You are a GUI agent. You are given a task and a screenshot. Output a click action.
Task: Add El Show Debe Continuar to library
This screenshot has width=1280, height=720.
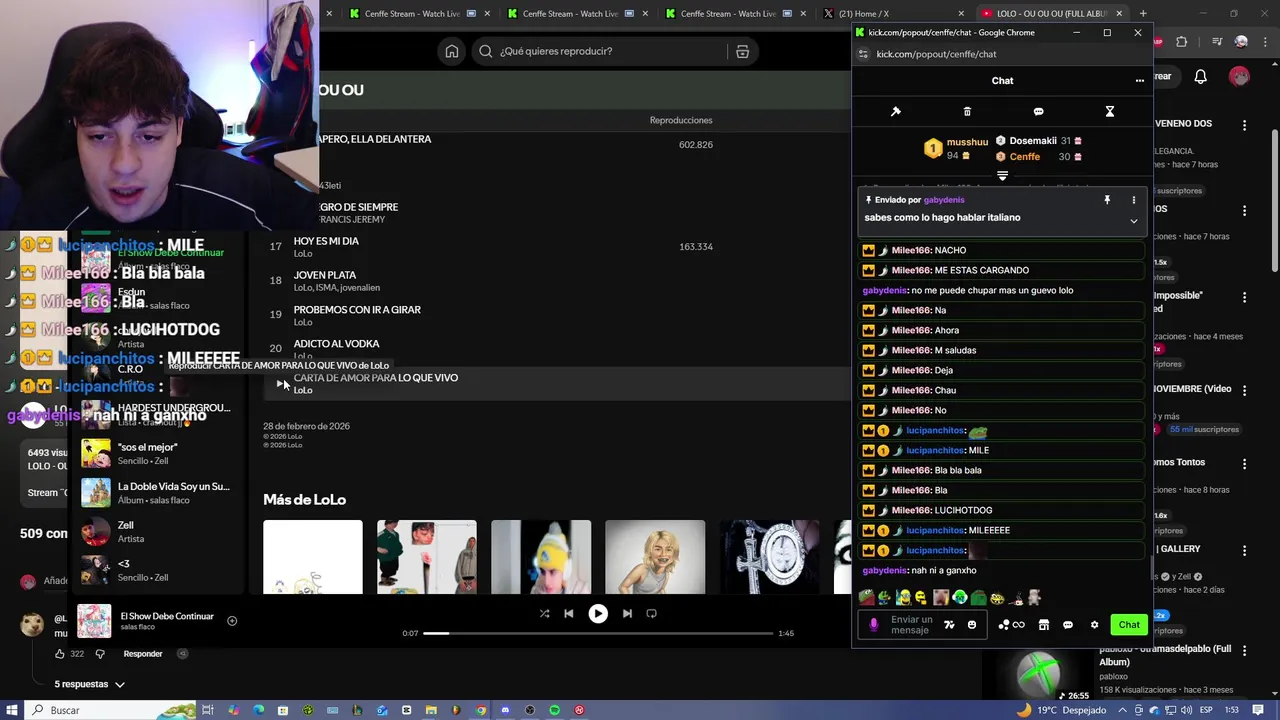tap(232, 621)
